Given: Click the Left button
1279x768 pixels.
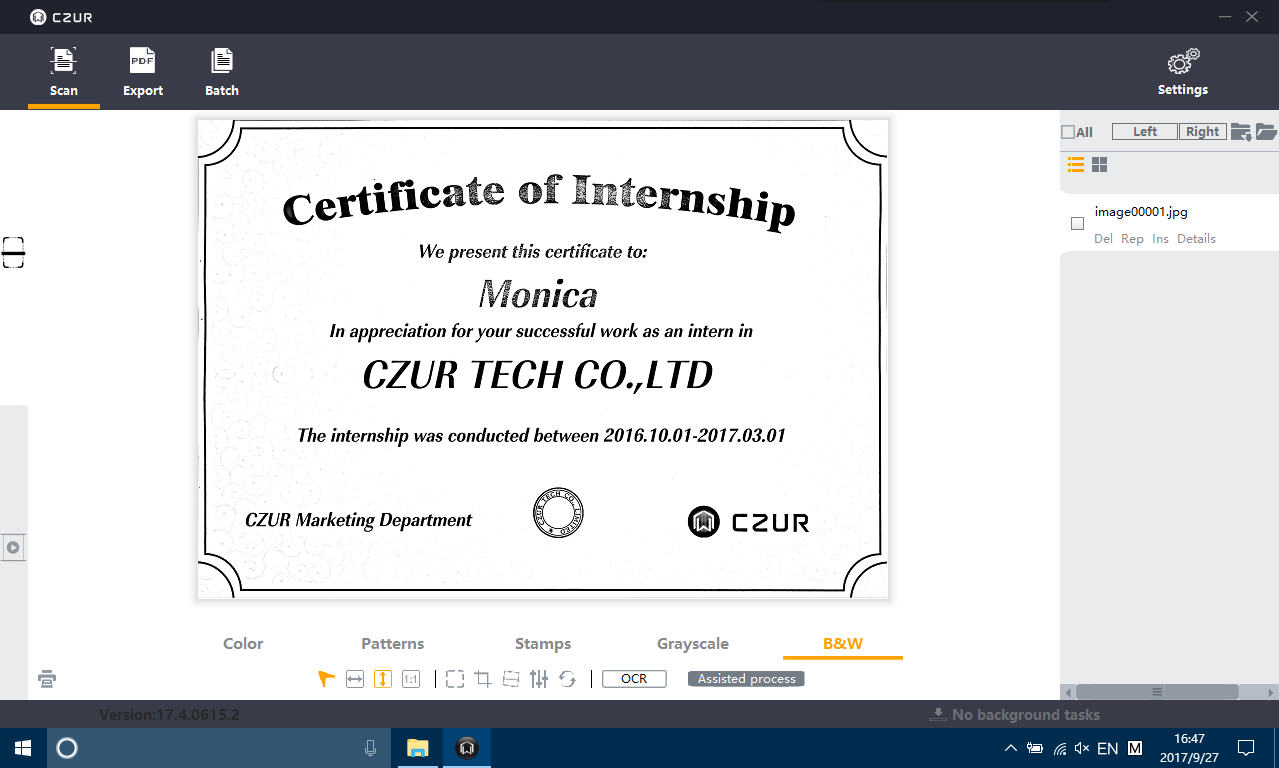Looking at the screenshot, I should click(x=1145, y=132).
